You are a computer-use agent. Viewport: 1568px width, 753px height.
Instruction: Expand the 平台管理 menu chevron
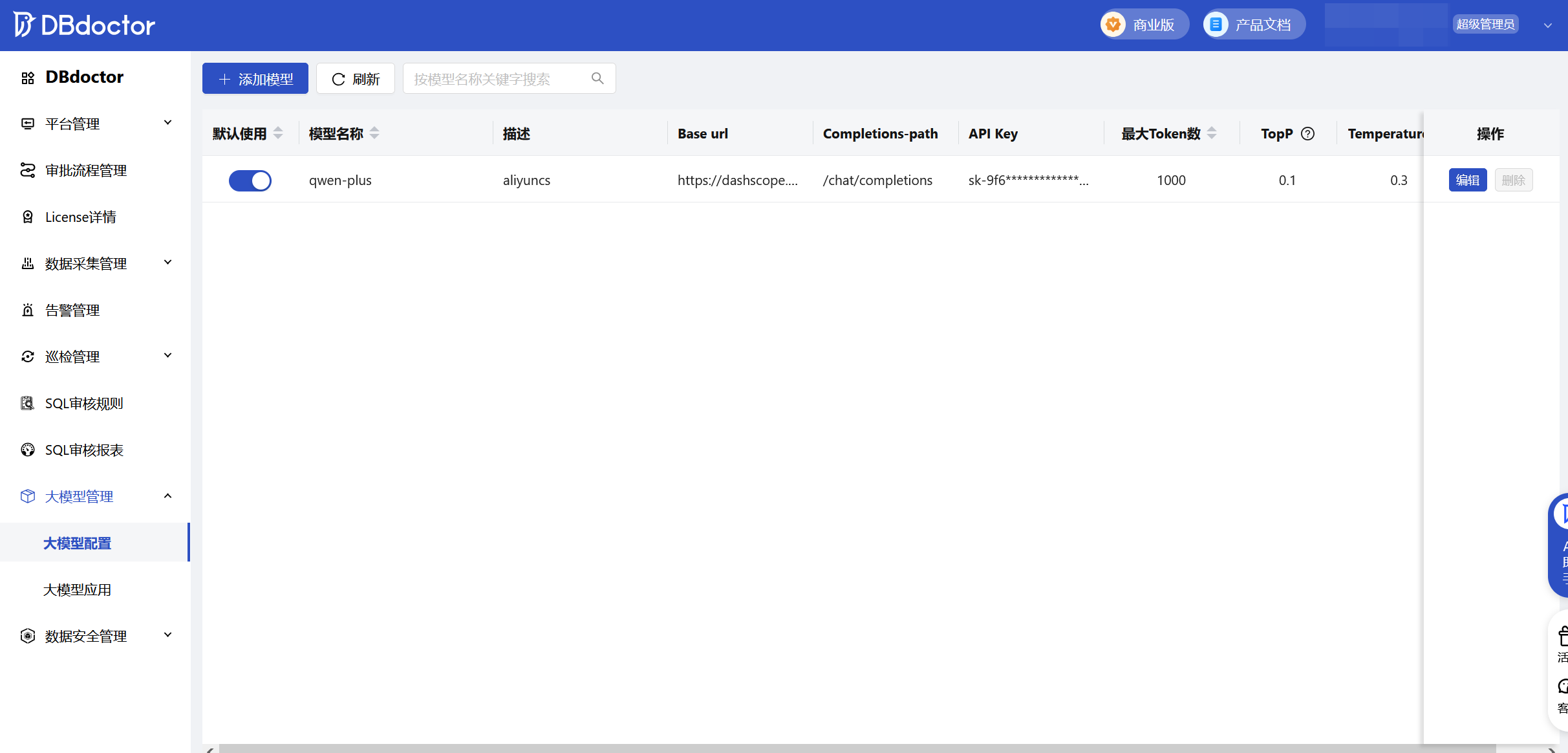[x=168, y=123]
